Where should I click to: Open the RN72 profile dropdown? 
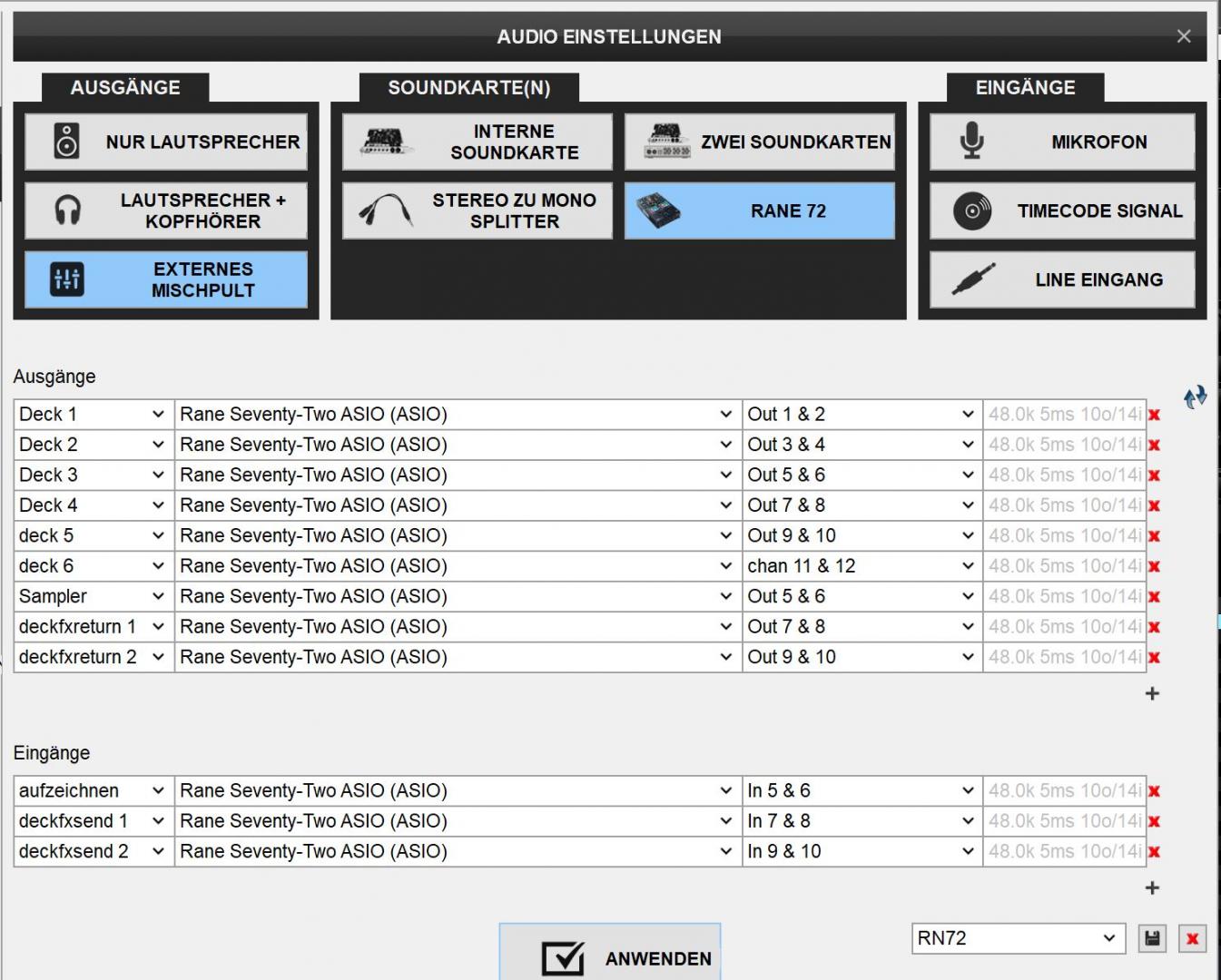point(1018,938)
